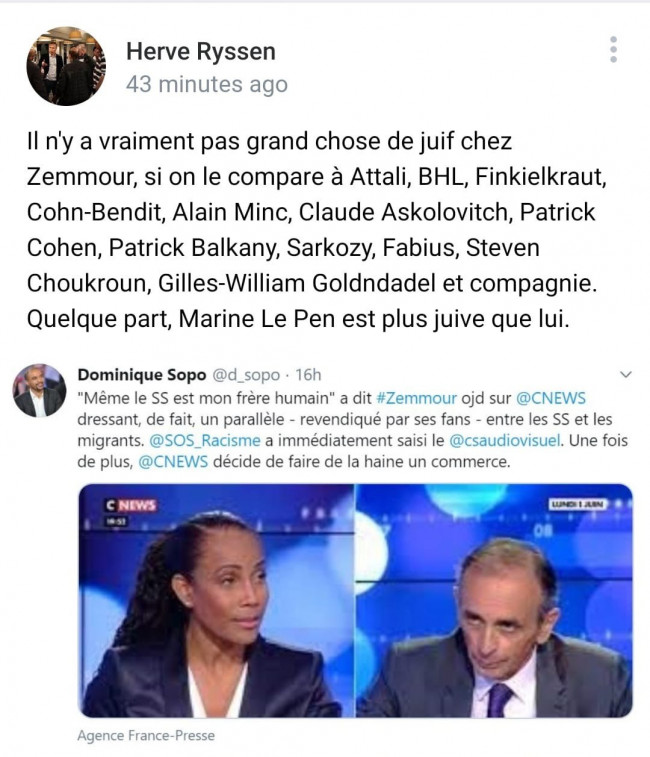Open Herve Ryssen's profile picture
Image resolution: width=650 pixels, height=757 pixels.
coord(66,66)
